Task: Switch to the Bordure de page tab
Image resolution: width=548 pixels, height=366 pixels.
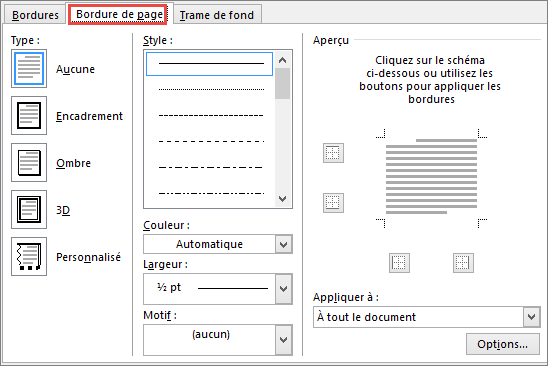Action: click(x=119, y=14)
